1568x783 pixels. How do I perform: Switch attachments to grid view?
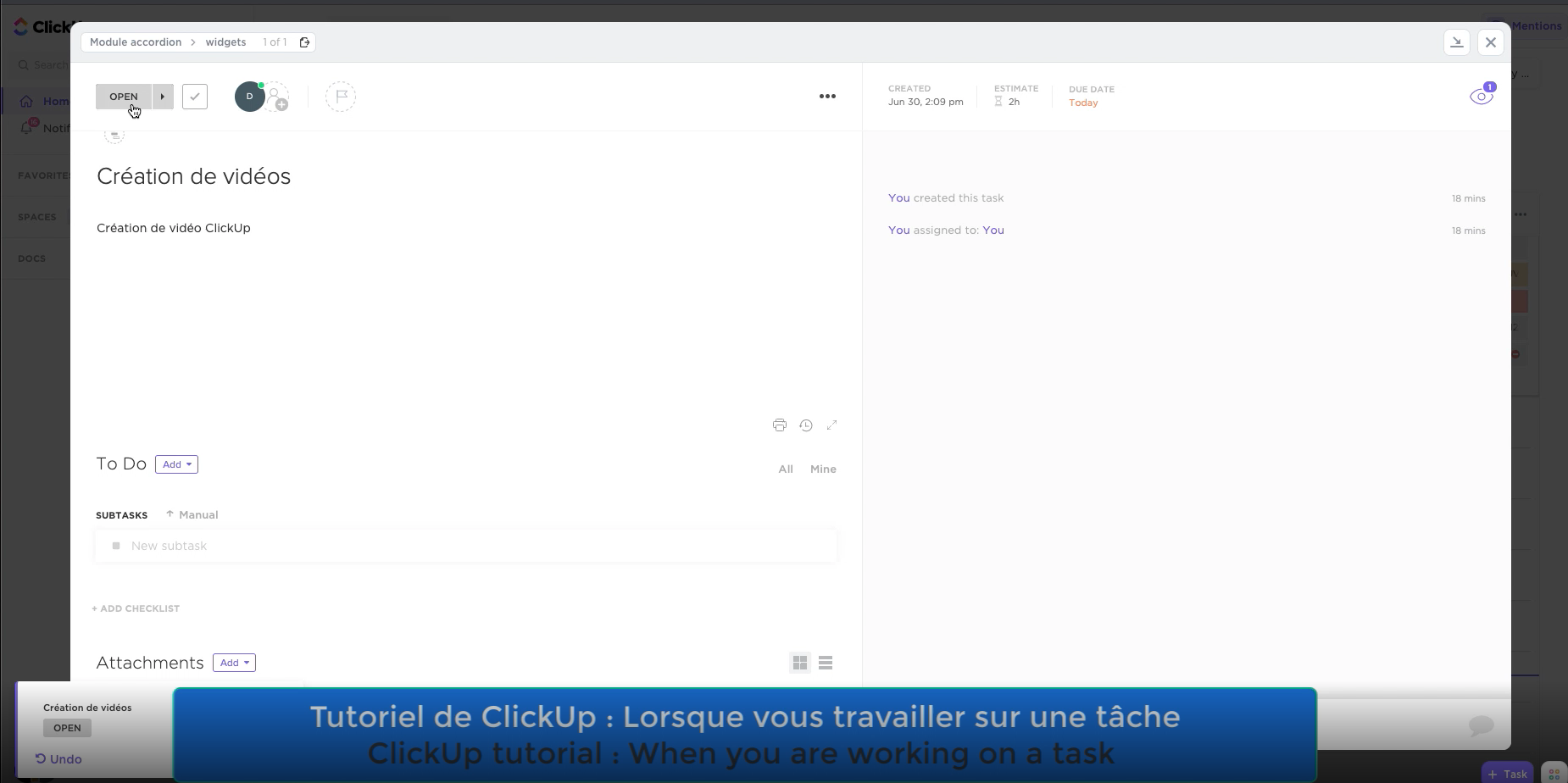tap(800, 663)
